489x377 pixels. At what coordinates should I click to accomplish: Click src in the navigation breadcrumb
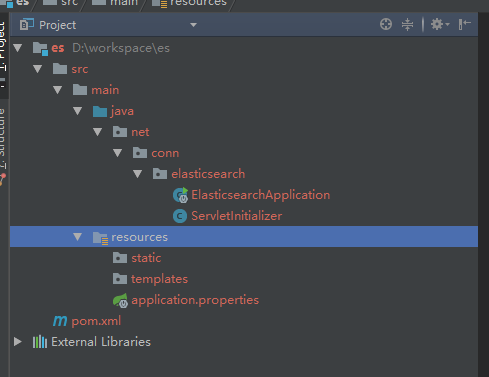(x=69, y=3)
